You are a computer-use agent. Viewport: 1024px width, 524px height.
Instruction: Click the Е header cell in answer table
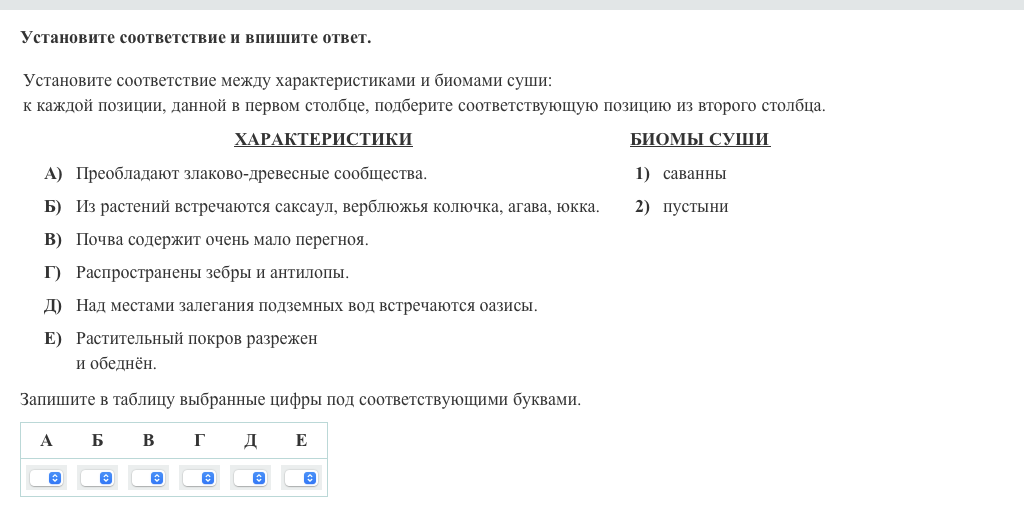tap(301, 441)
